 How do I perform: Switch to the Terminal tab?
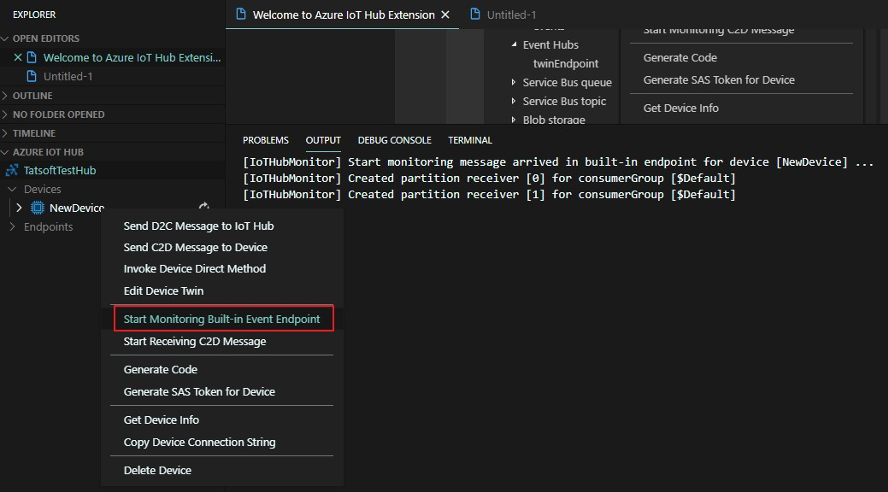tap(470, 140)
